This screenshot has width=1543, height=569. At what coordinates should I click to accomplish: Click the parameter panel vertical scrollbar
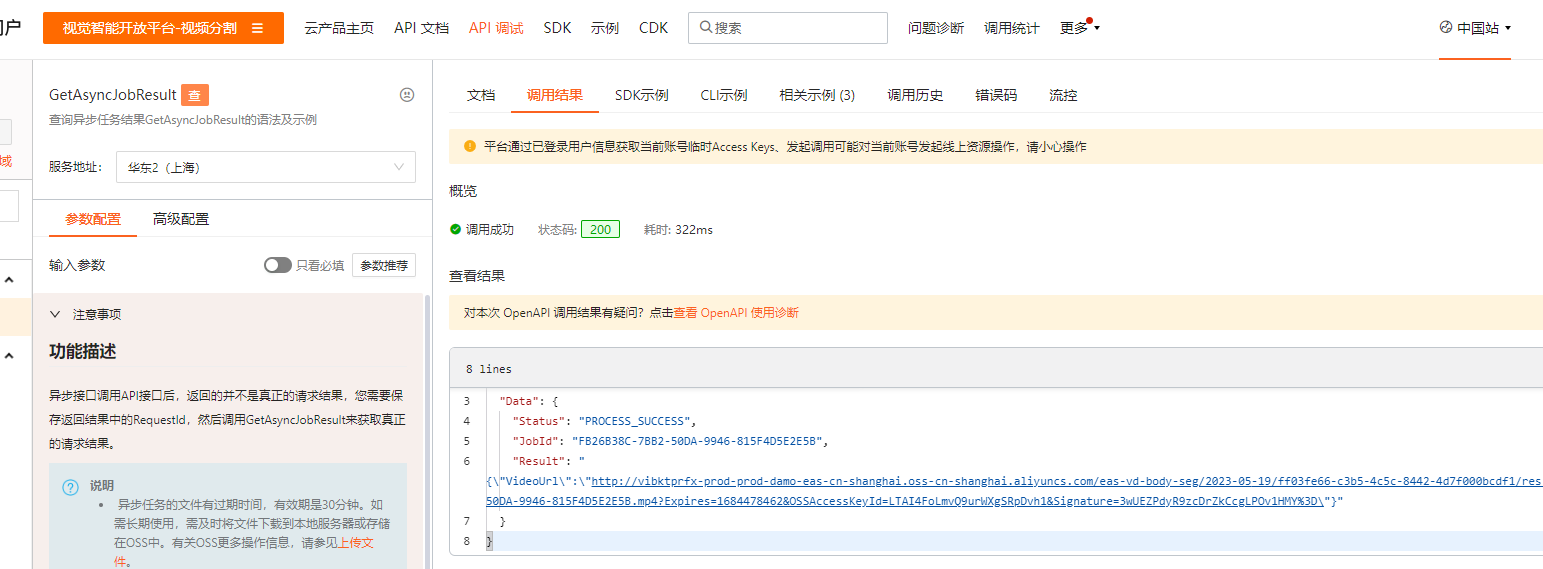tap(427, 431)
